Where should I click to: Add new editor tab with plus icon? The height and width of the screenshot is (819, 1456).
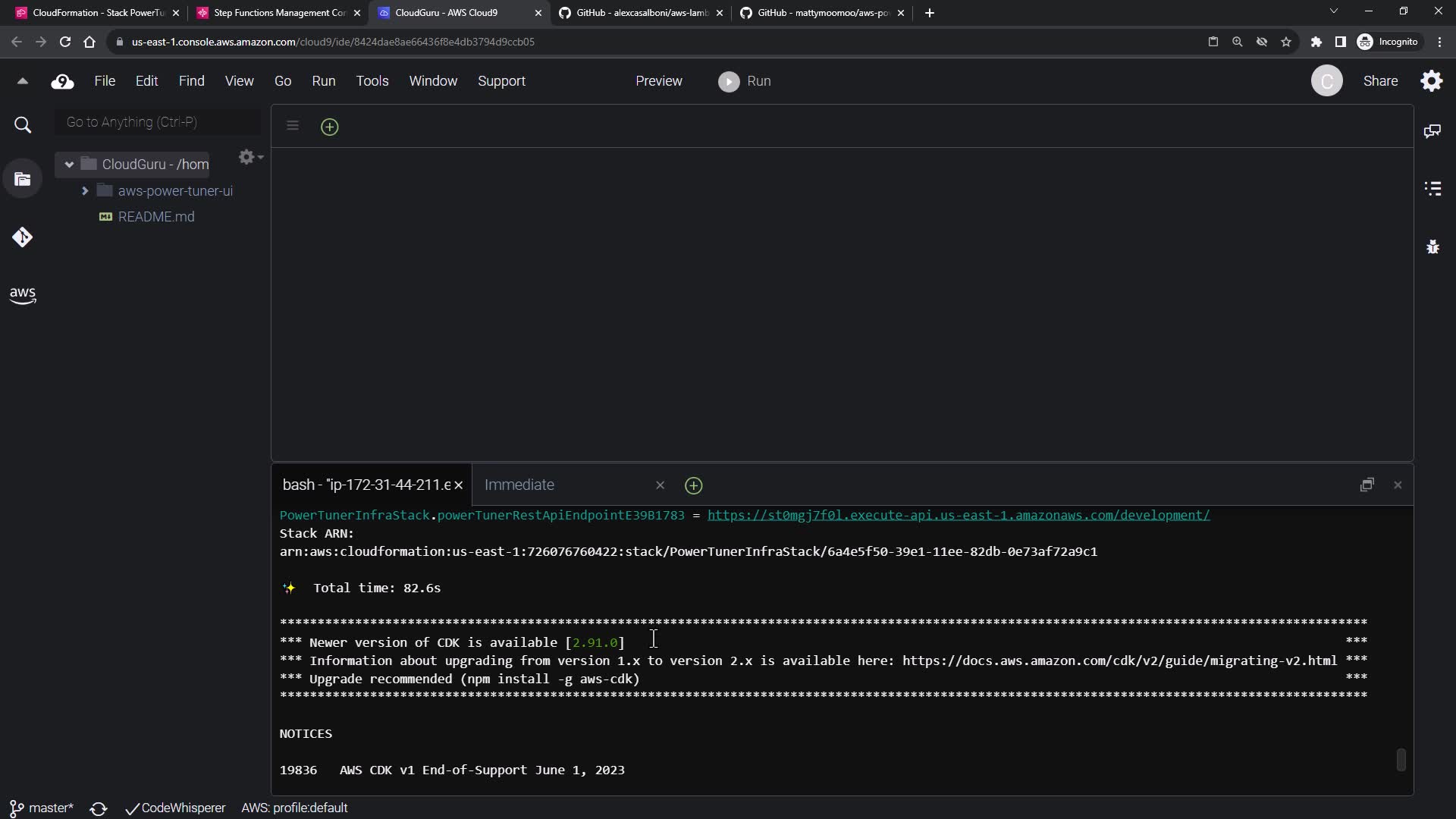coord(329,127)
